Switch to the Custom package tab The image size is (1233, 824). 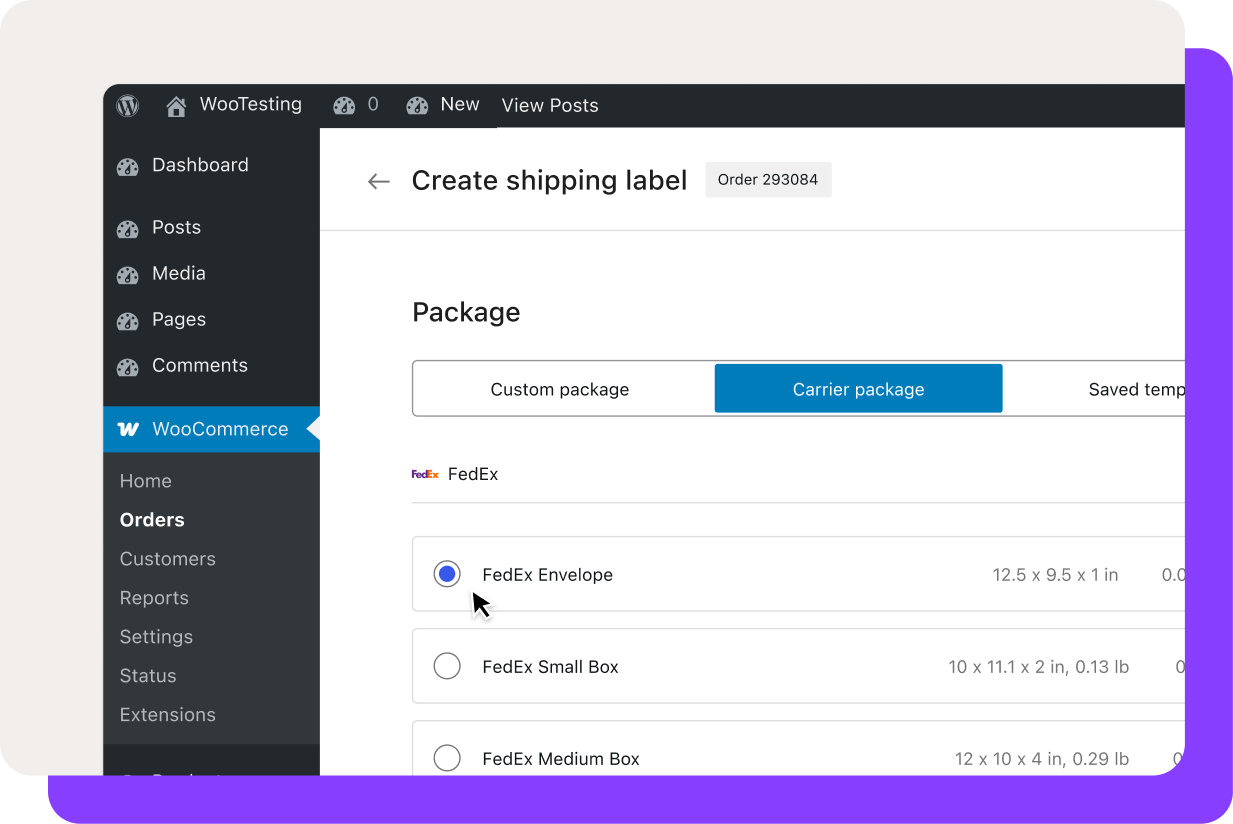tap(560, 389)
